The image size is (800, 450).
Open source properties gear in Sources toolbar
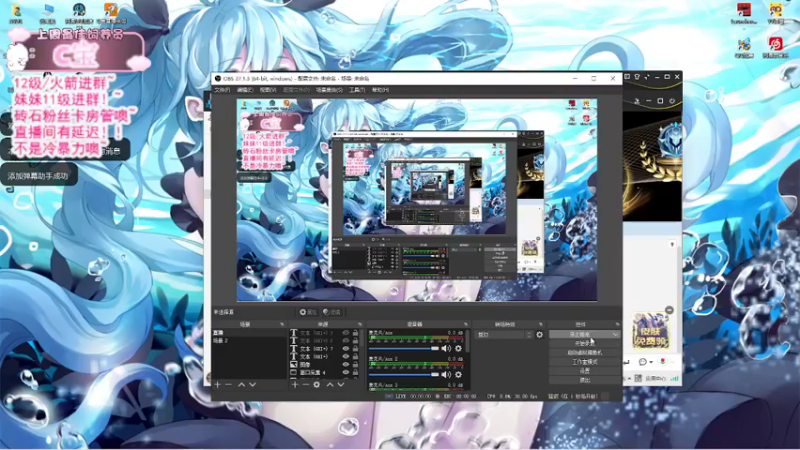[317, 385]
